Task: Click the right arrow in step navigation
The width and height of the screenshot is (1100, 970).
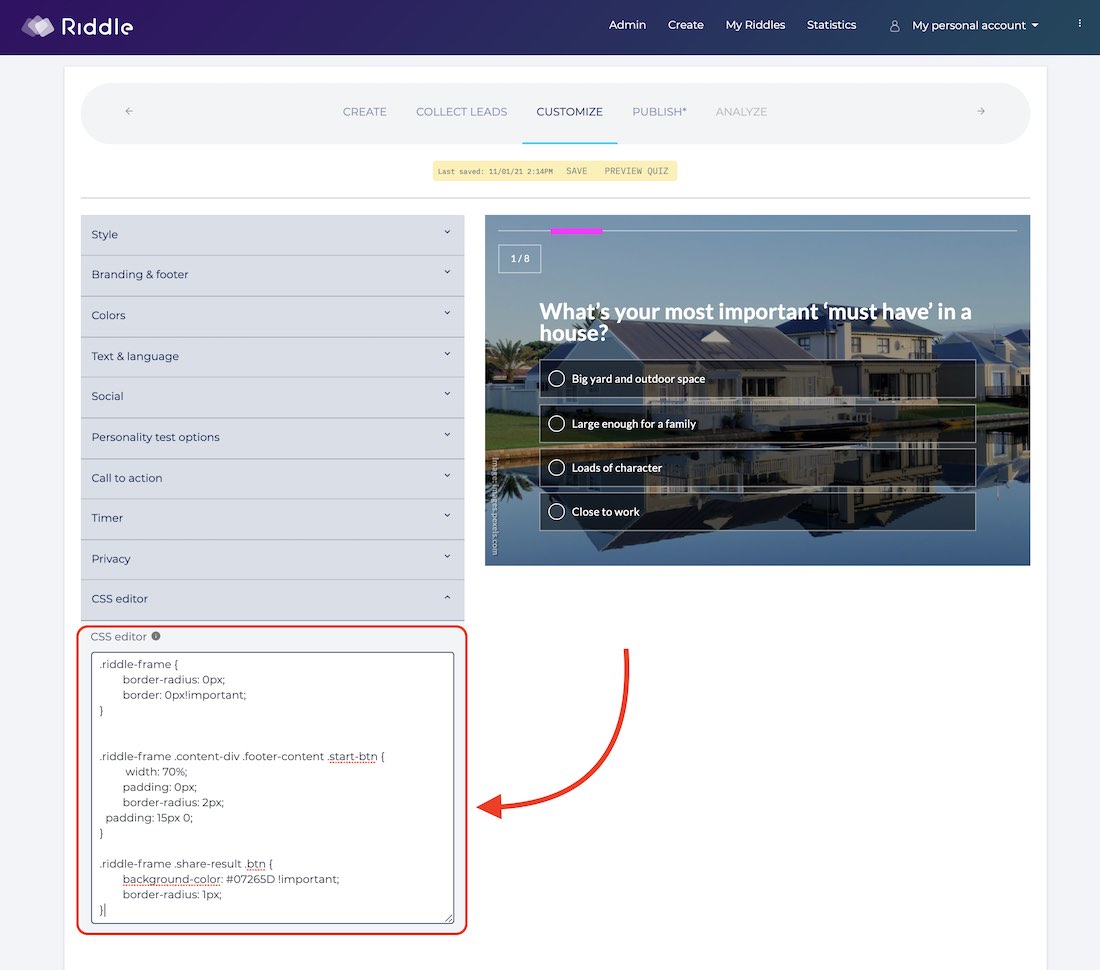Action: [x=981, y=111]
